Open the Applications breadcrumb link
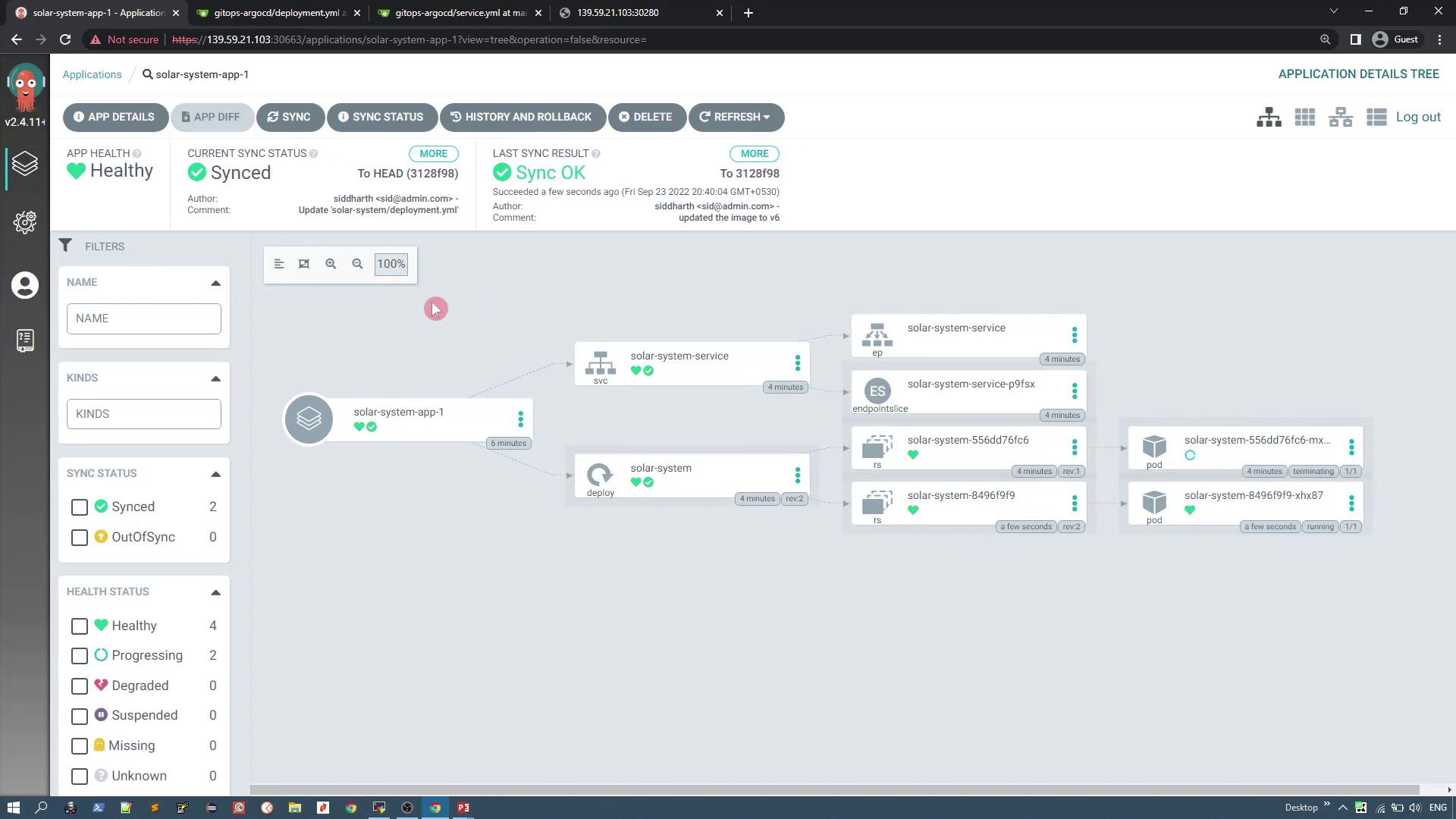 pos(92,74)
